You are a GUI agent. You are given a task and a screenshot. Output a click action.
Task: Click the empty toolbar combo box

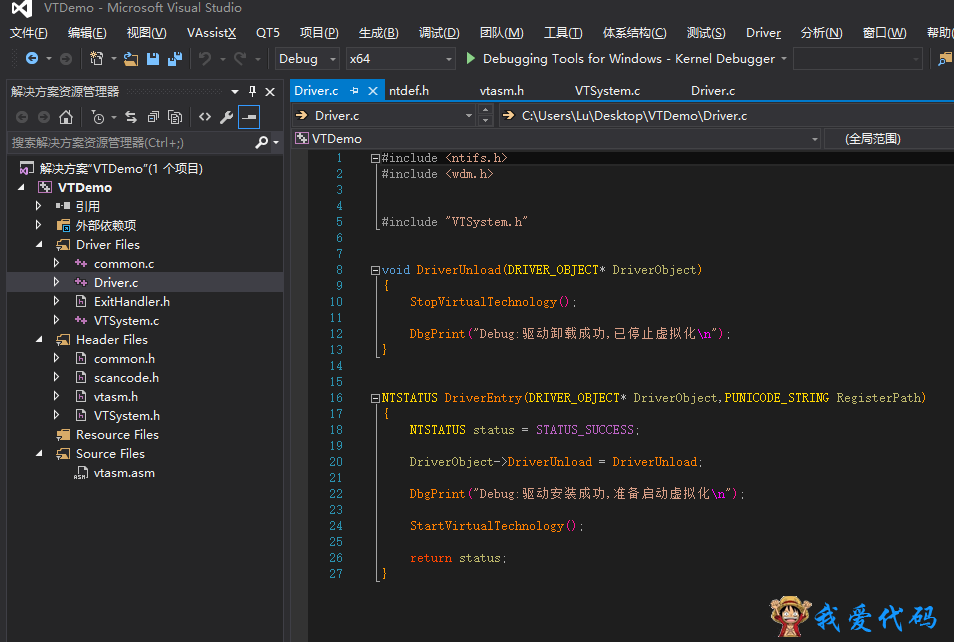(x=857, y=59)
